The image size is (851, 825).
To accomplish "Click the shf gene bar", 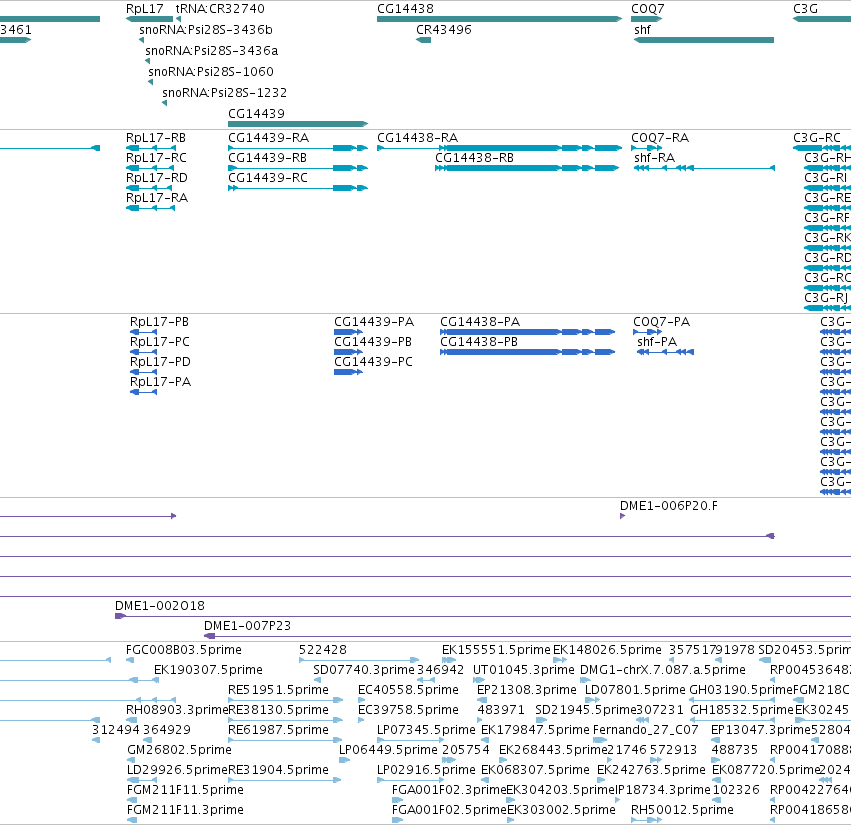I will [704, 40].
